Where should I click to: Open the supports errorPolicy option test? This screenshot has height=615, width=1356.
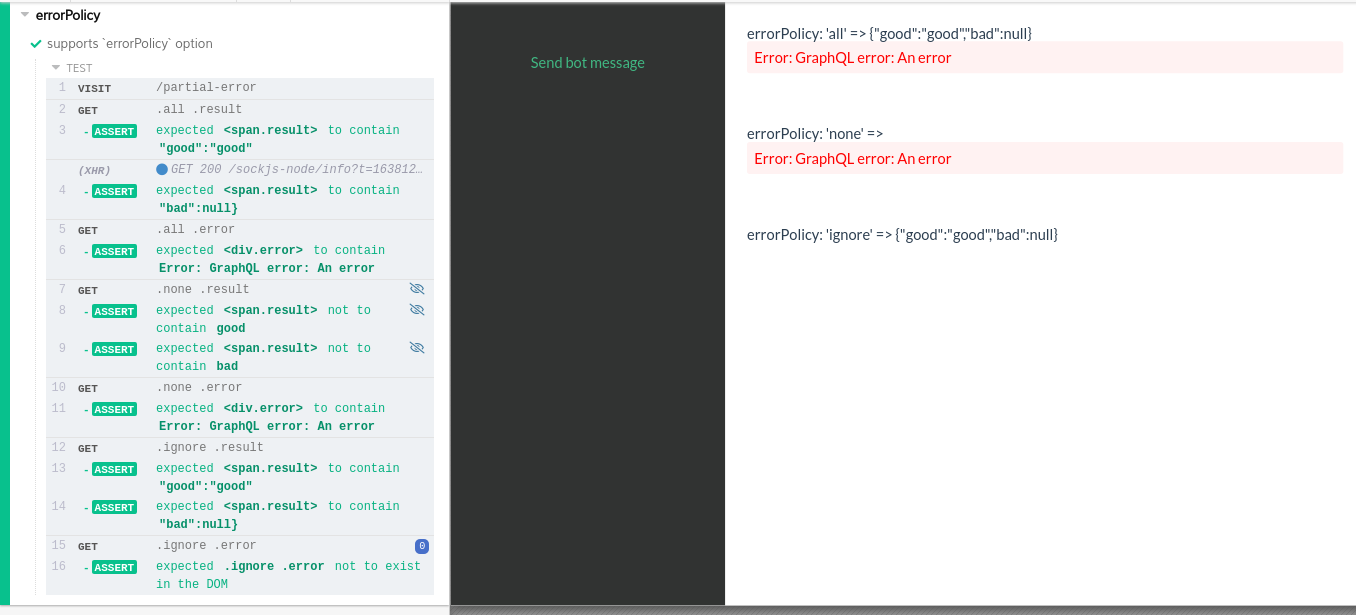coord(130,43)
